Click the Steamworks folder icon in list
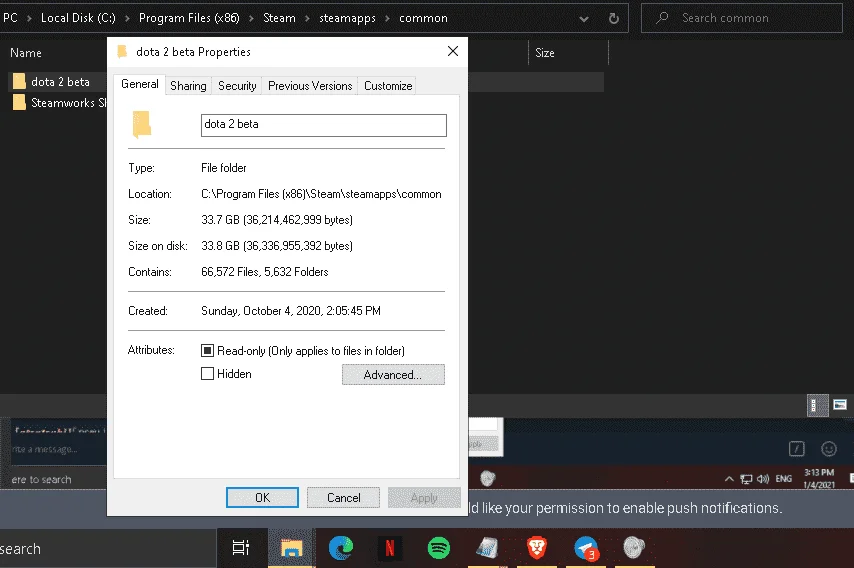854x568 pixels. (19, 102)
